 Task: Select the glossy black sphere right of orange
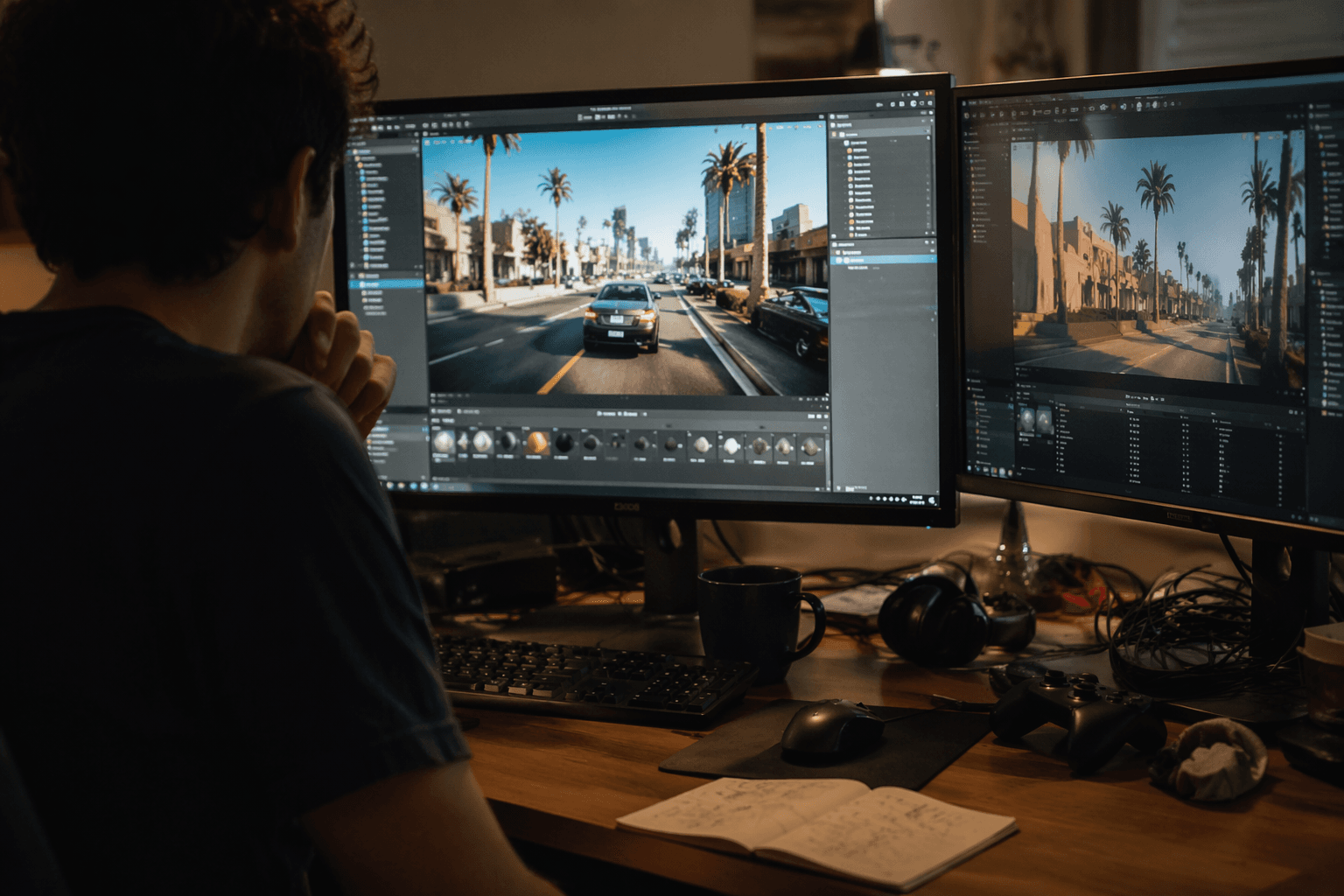564,444
